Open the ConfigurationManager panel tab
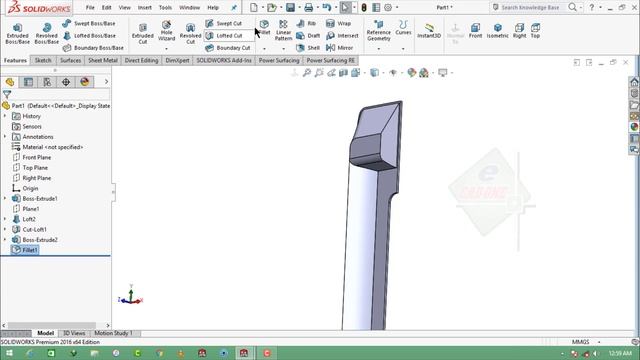This screenshot has width=640, height=360. click(47, 82)
